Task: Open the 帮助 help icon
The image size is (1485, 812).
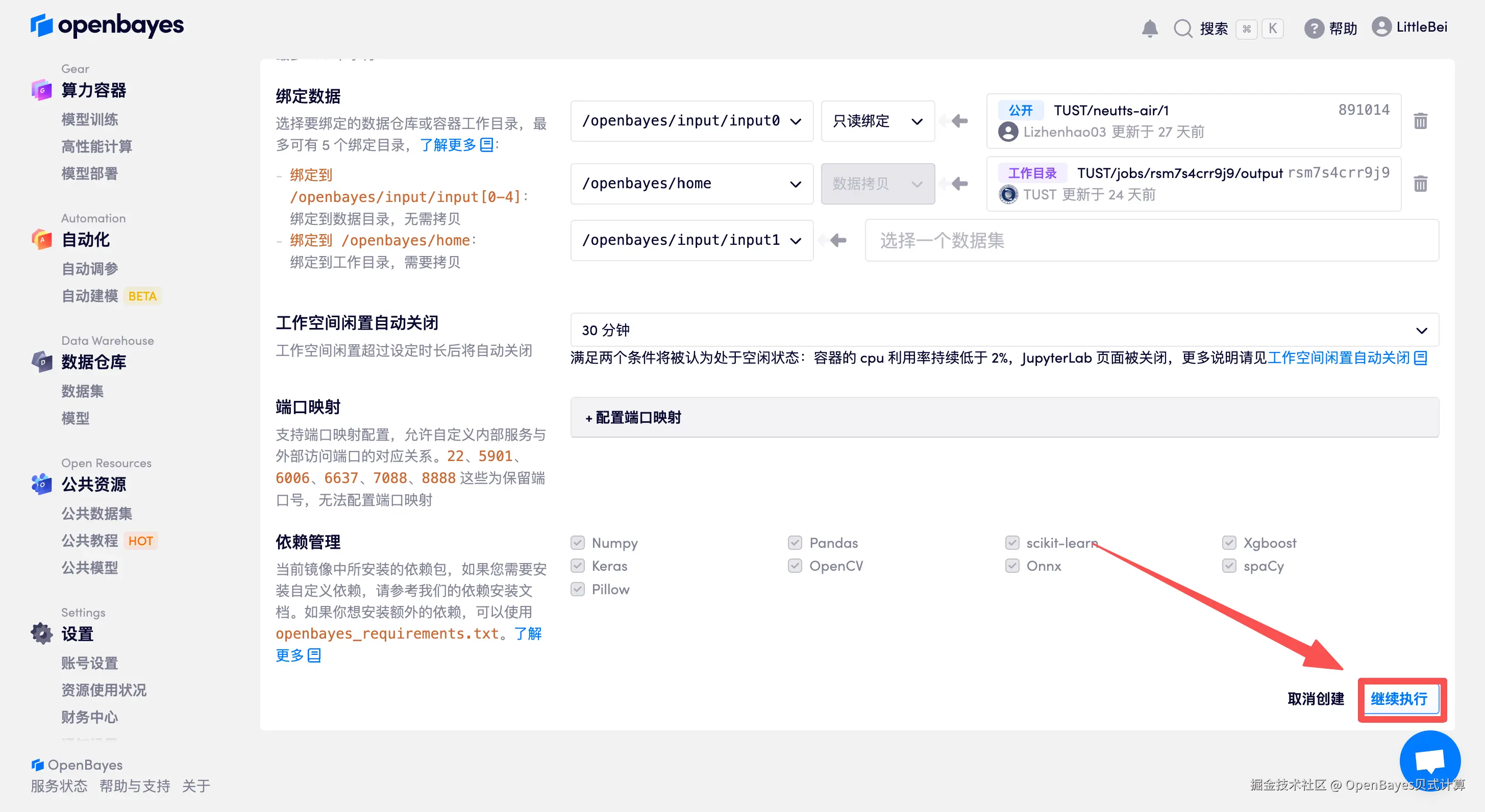Action: (x=1314, y=28)
